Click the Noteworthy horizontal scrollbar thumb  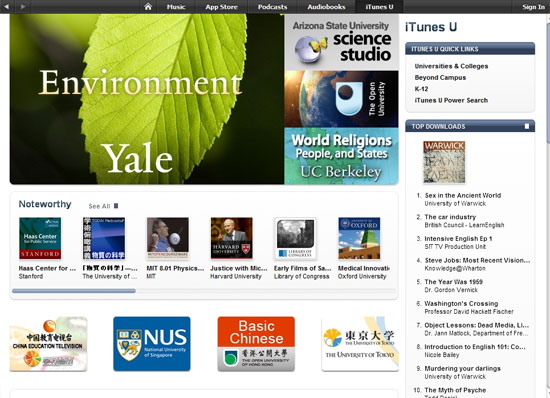pyautogui.click(x=74, y=291)
